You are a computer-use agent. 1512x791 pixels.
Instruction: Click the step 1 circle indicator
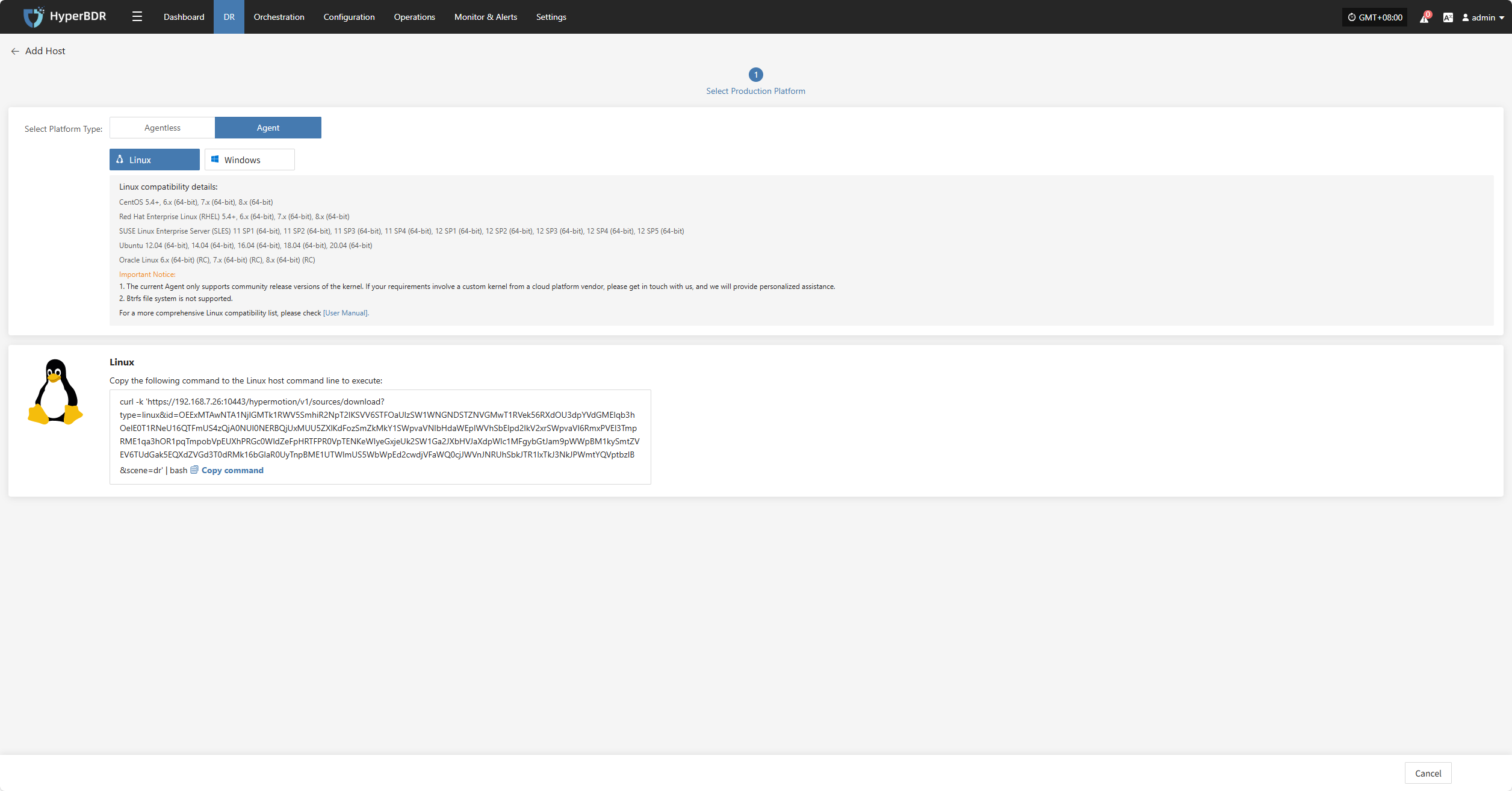(x=755, y=75)
